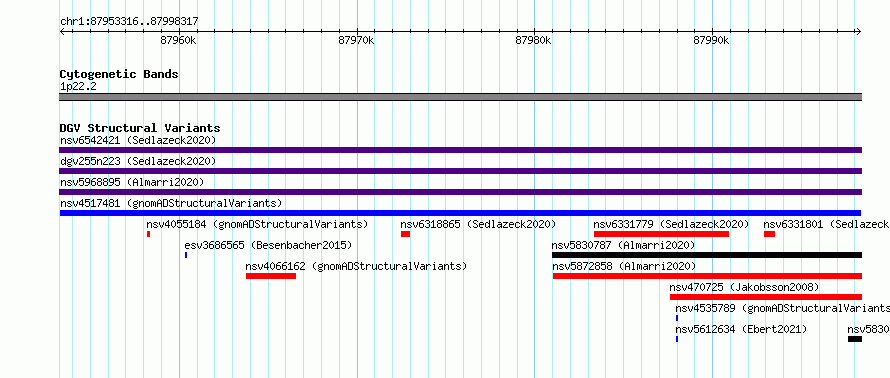Click the DGV Structural Variants track heading

point(140,128)
